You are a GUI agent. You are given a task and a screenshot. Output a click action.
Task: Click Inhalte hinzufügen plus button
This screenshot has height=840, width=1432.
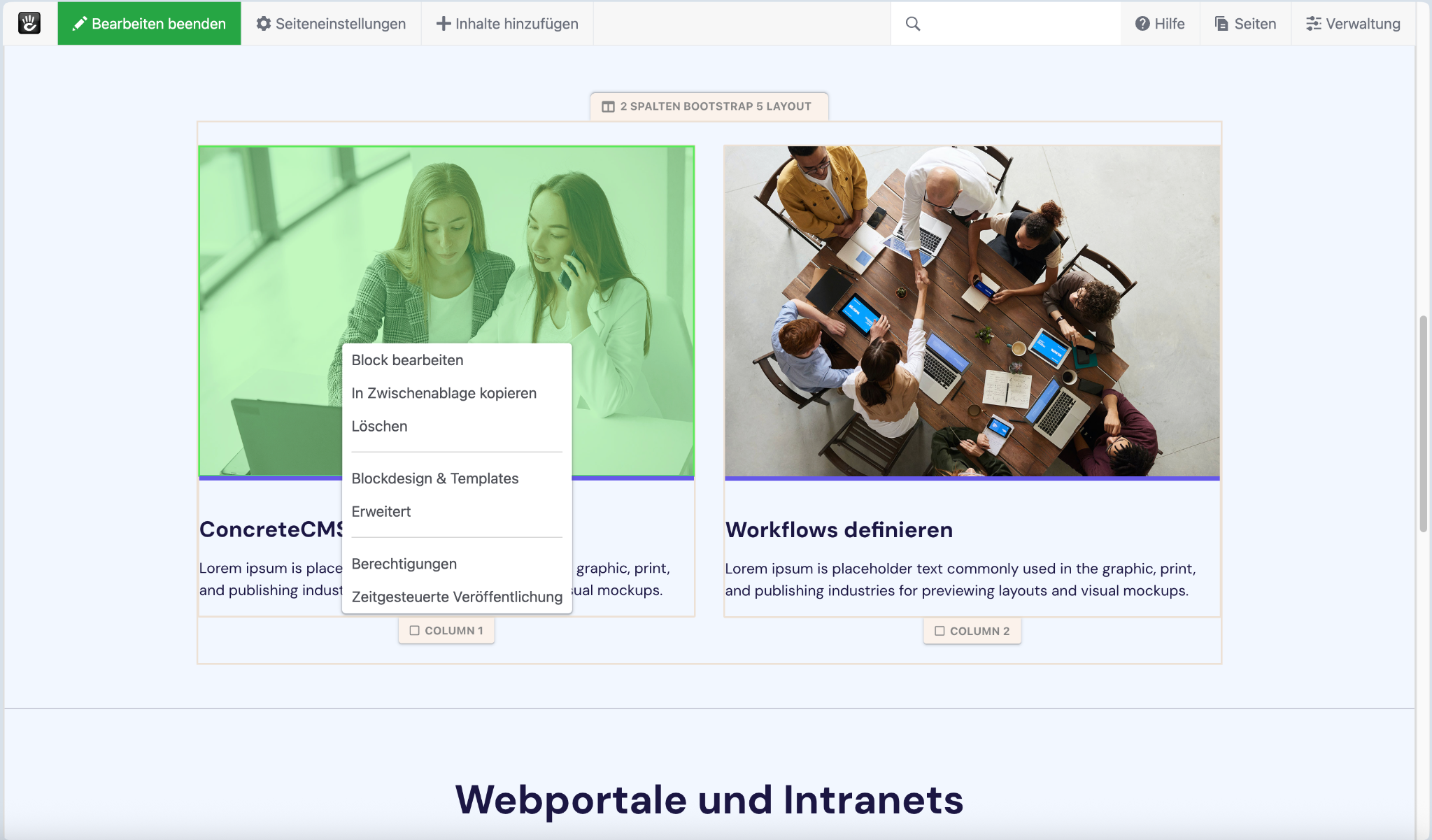coord(507,23)
